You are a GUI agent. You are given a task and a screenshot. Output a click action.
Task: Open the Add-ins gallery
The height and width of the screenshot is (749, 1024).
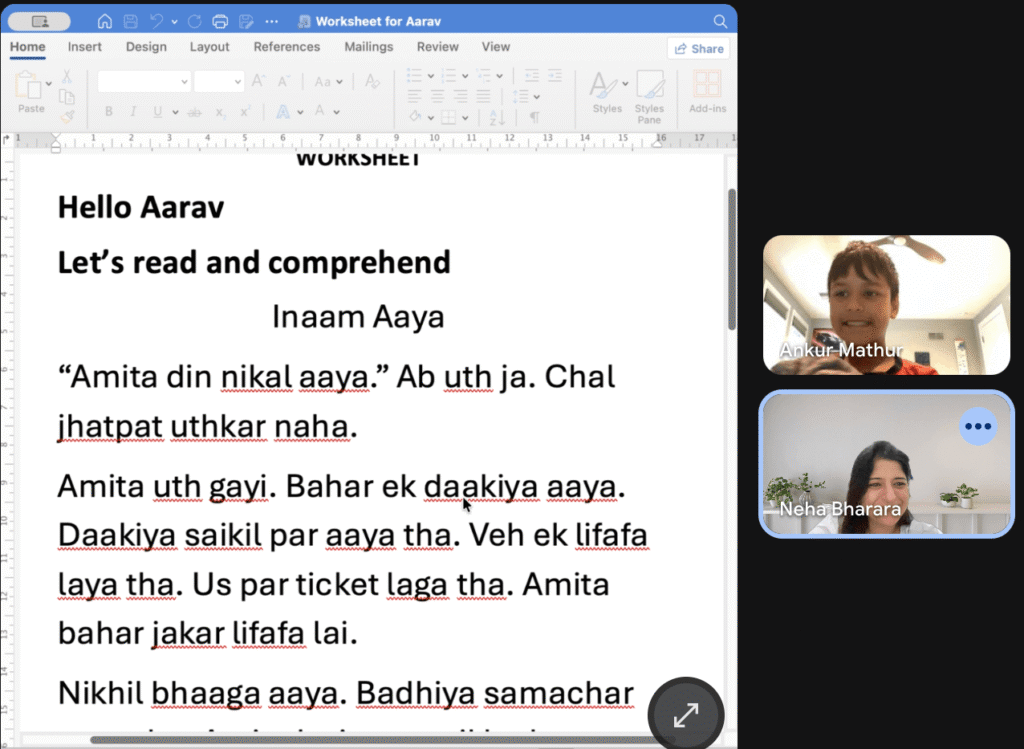pyautogui.click(x=707, y=91)
